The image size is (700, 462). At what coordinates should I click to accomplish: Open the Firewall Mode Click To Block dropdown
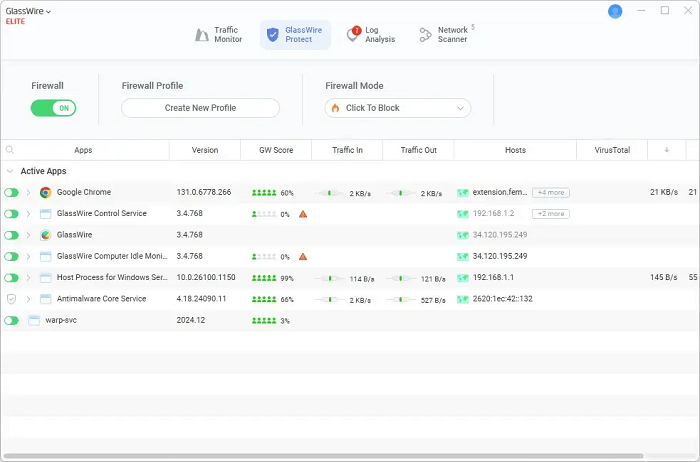398,108
